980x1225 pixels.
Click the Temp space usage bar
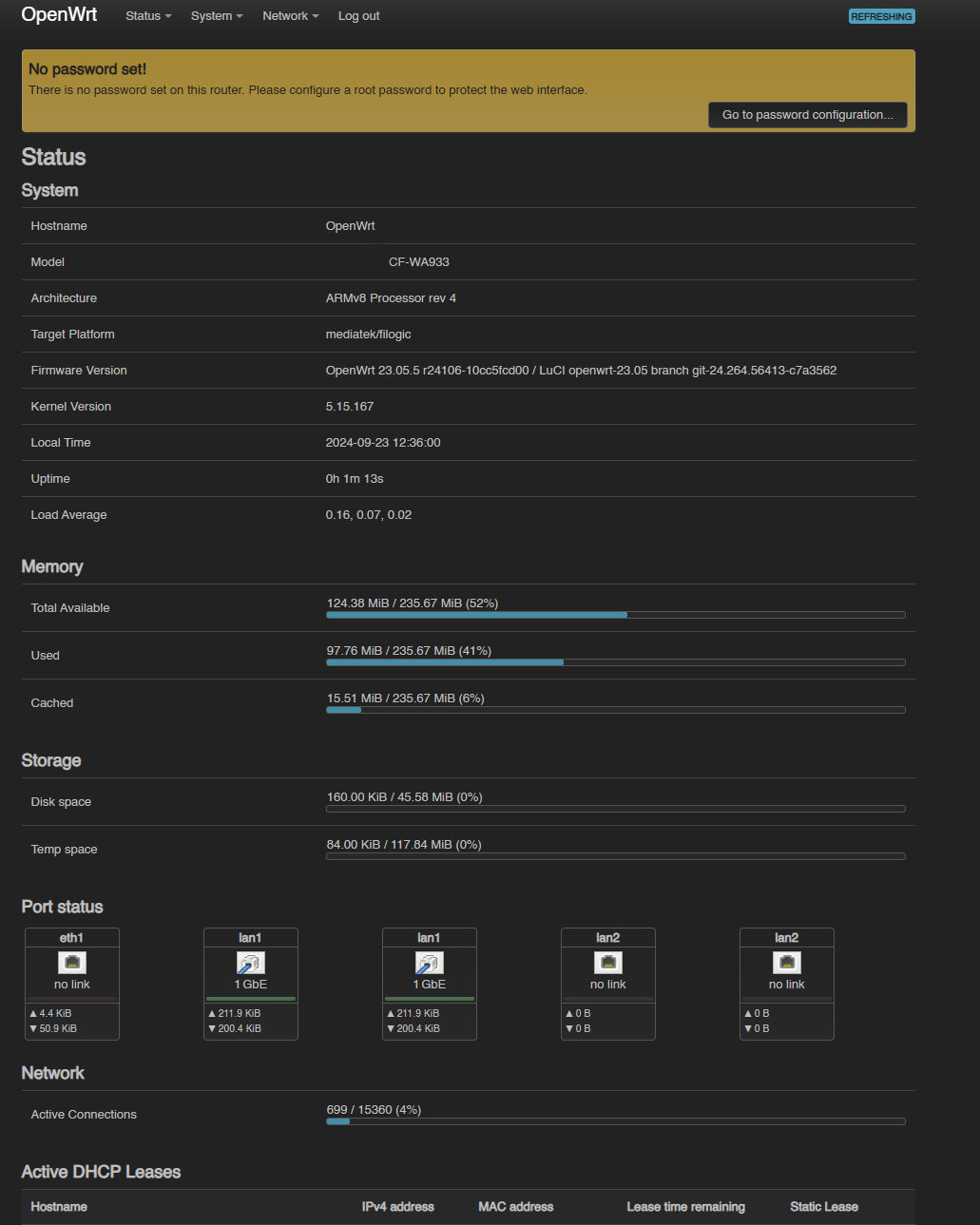coord(615,856)
